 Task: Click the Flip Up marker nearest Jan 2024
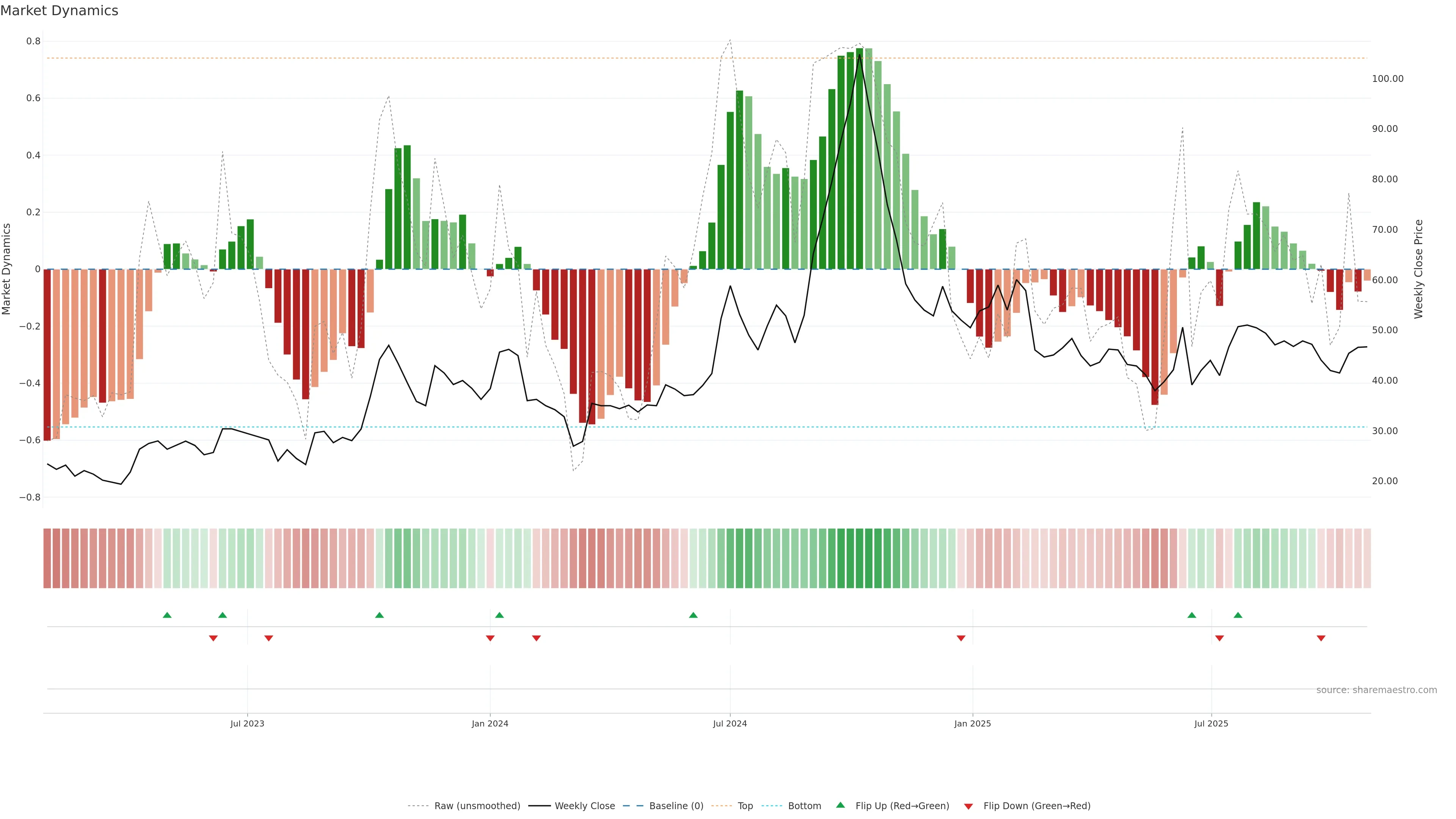[x=499, y=615]
